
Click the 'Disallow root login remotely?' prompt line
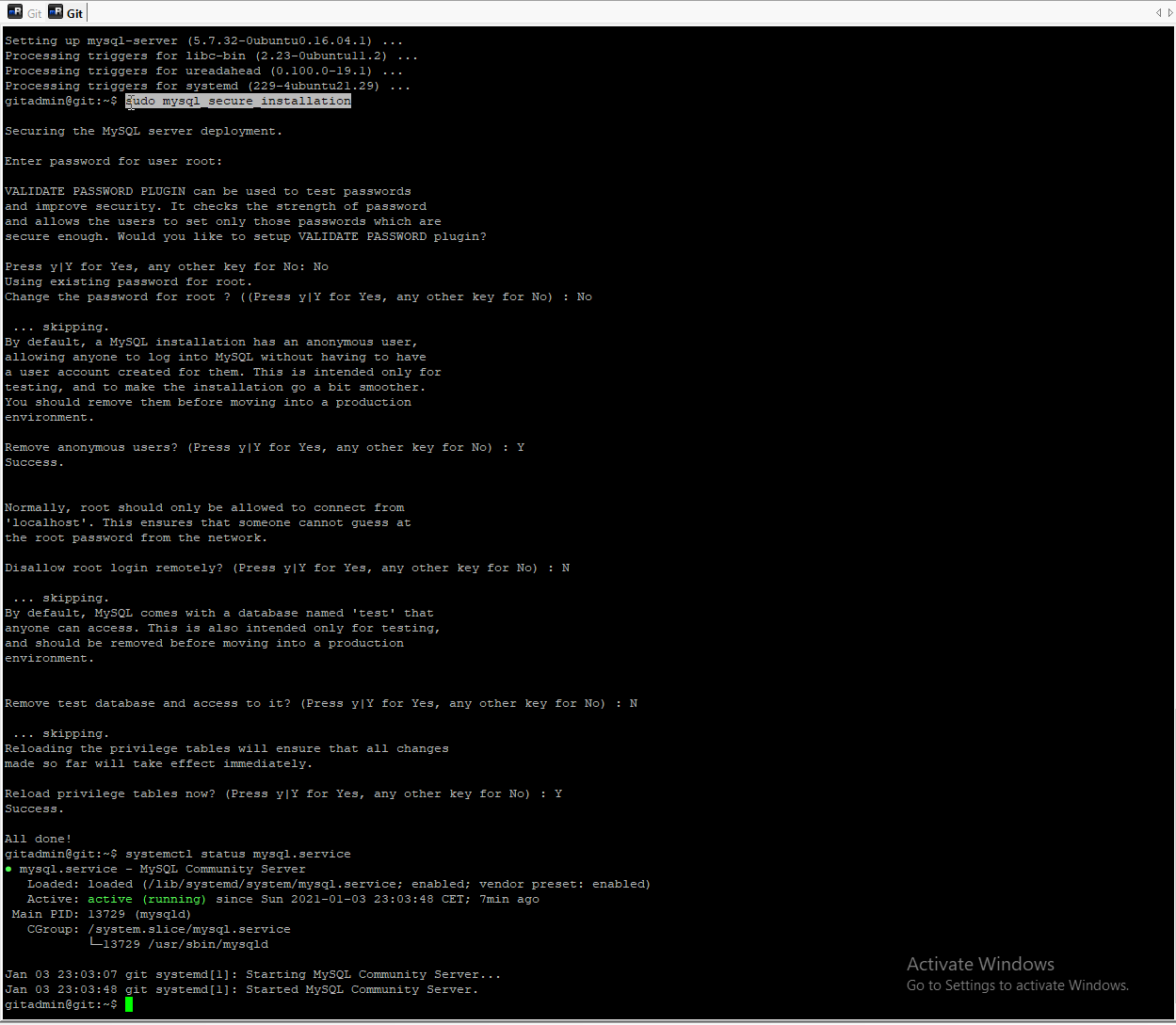tap(287, 568)
